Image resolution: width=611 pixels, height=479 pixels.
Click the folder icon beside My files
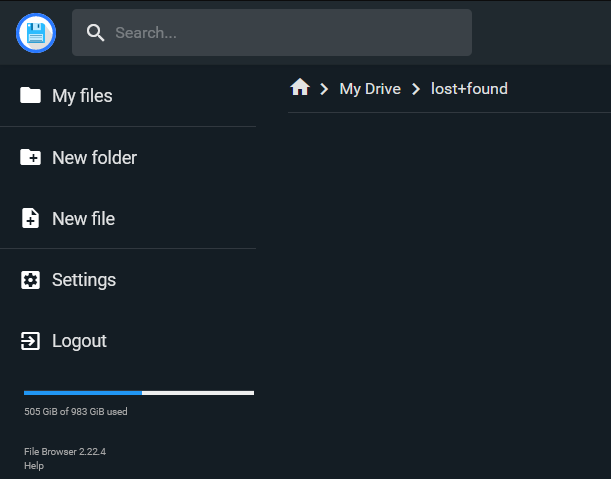30,95
